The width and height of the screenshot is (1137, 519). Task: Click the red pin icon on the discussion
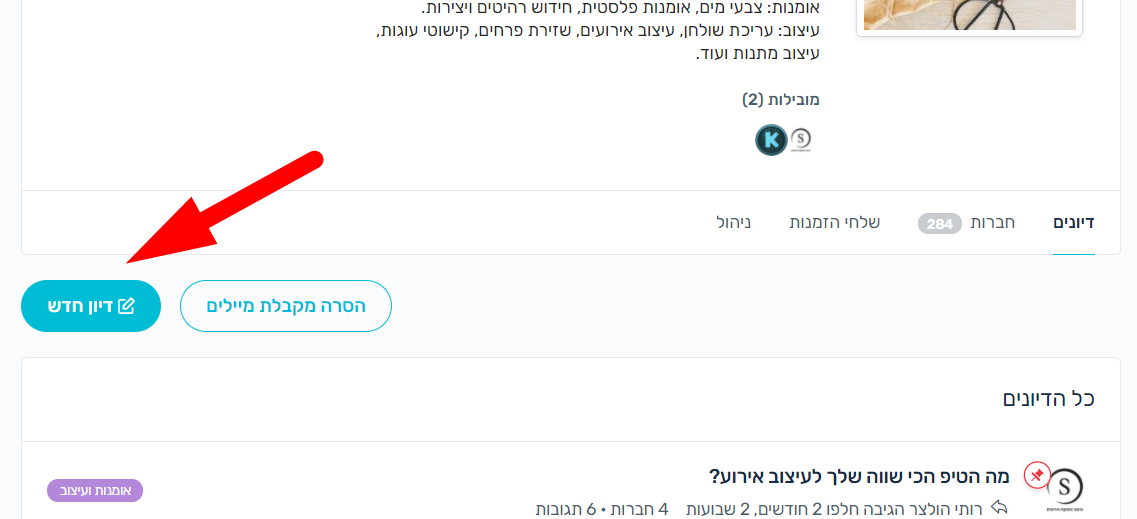click(1037, 476)
